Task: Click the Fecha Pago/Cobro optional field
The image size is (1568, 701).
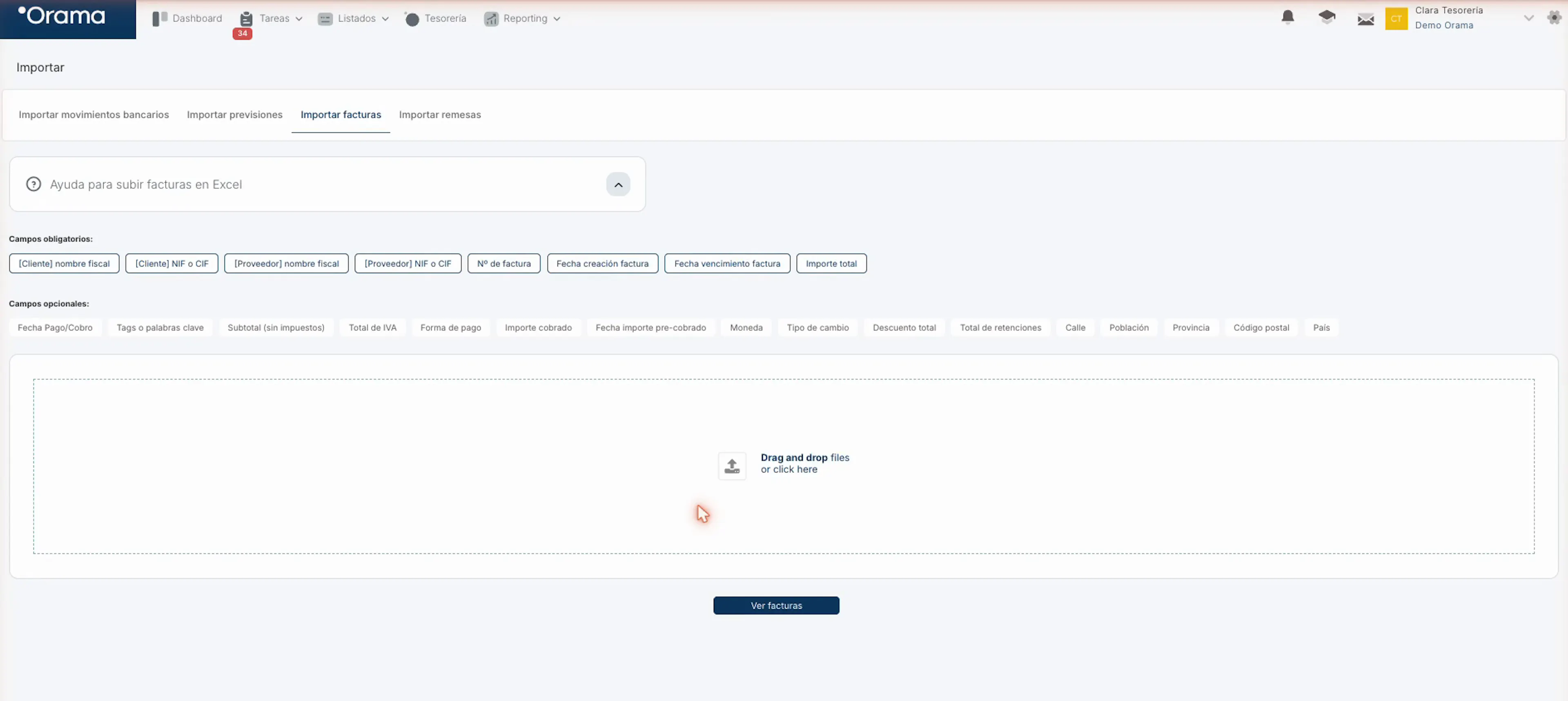Action: pos(55,327)
